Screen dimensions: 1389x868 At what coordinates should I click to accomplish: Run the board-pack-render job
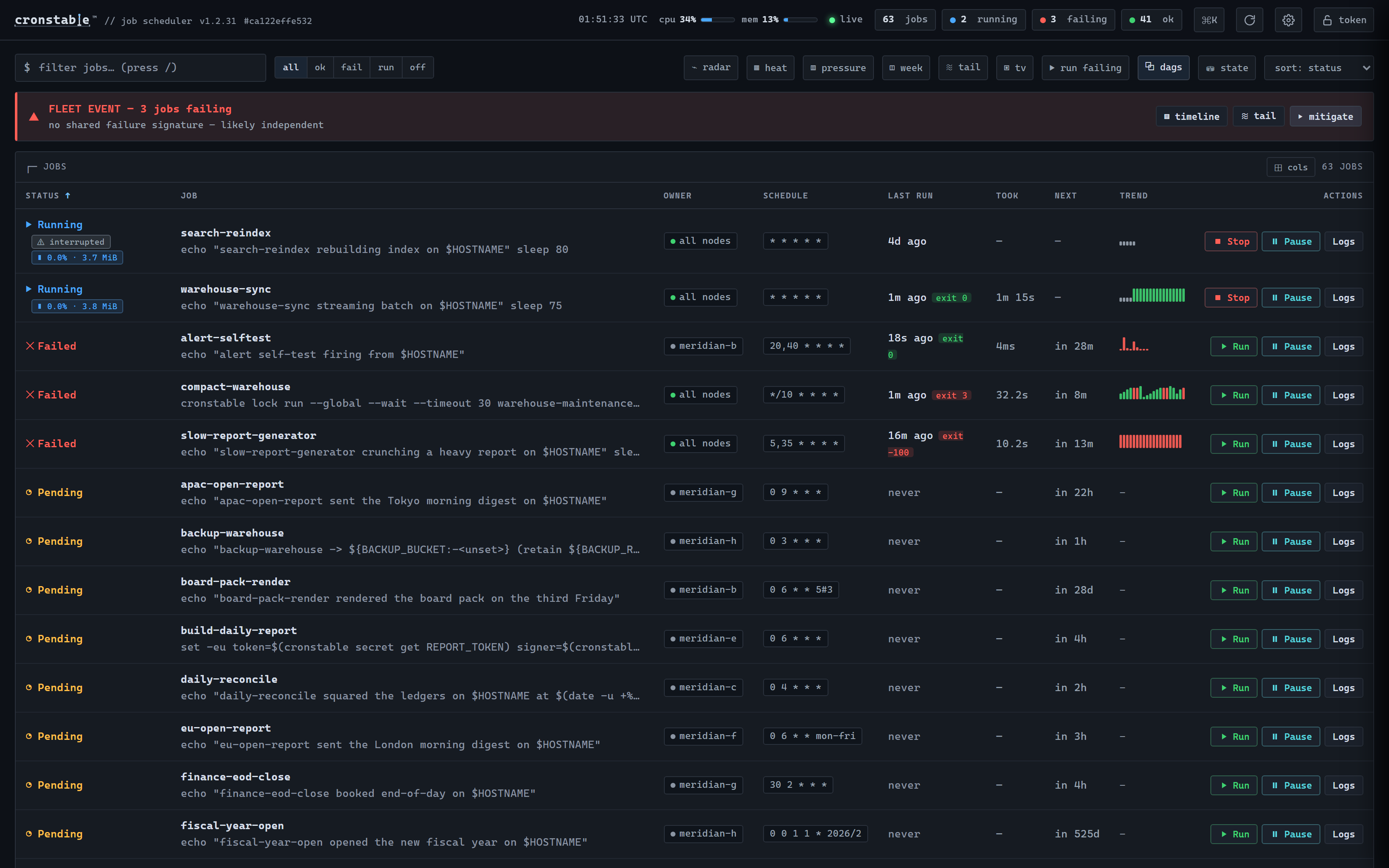tap(1234, 591)
